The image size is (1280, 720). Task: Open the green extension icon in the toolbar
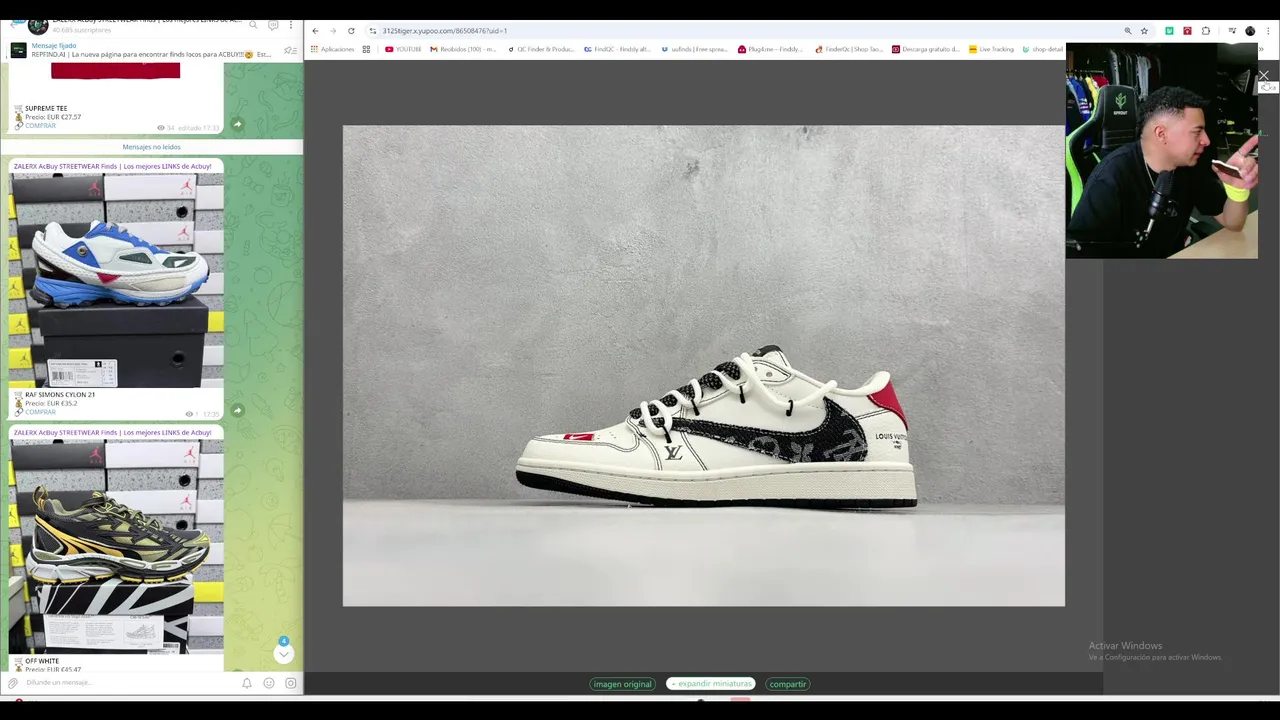tap(1169, 31)
